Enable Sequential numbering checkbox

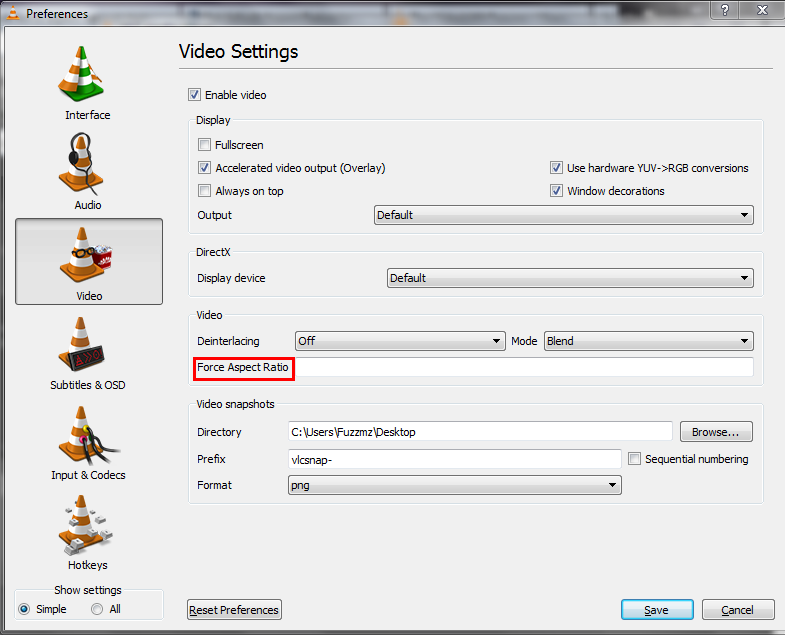(634, 459)
